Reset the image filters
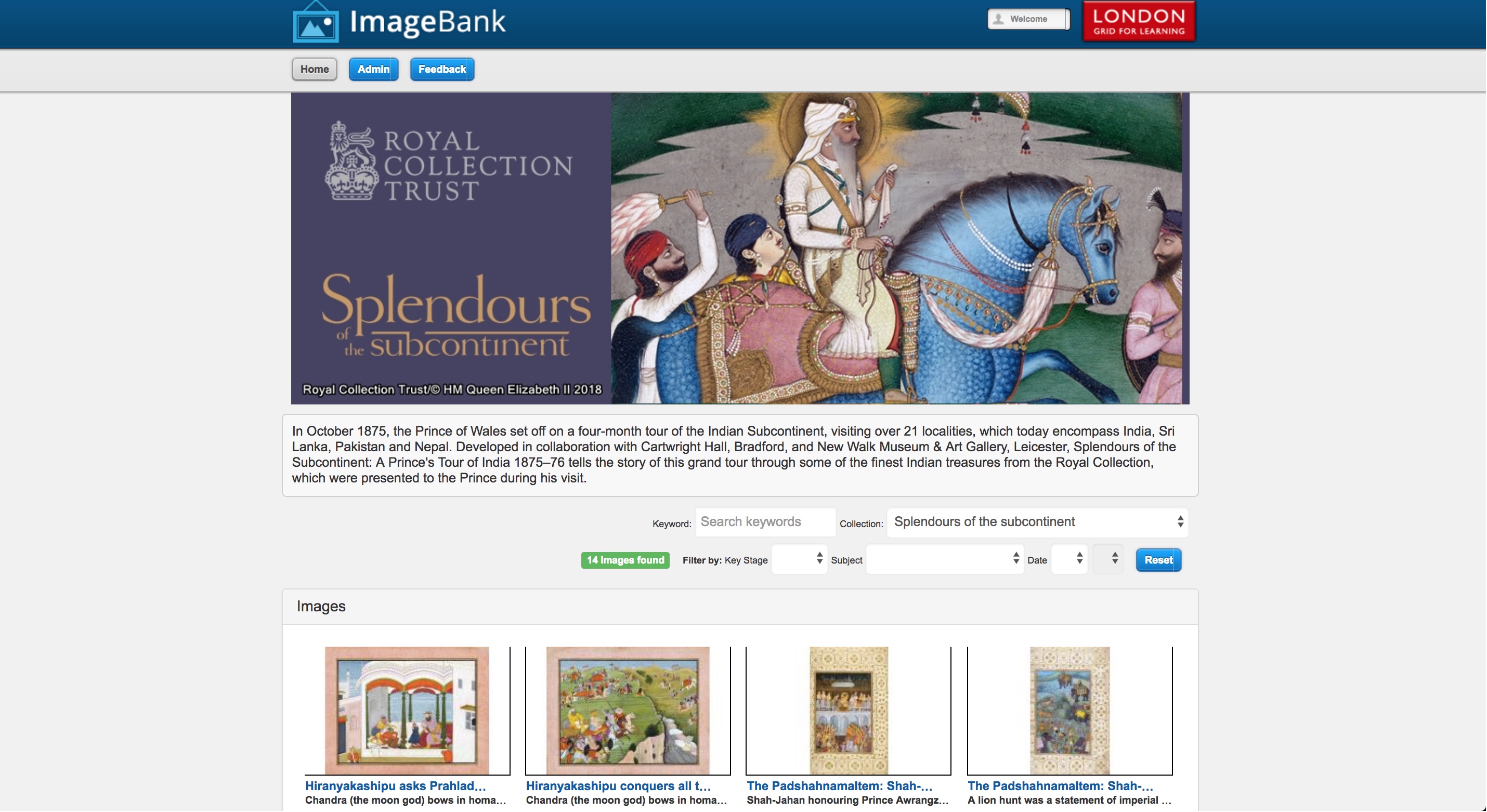 coord(1158,560)
